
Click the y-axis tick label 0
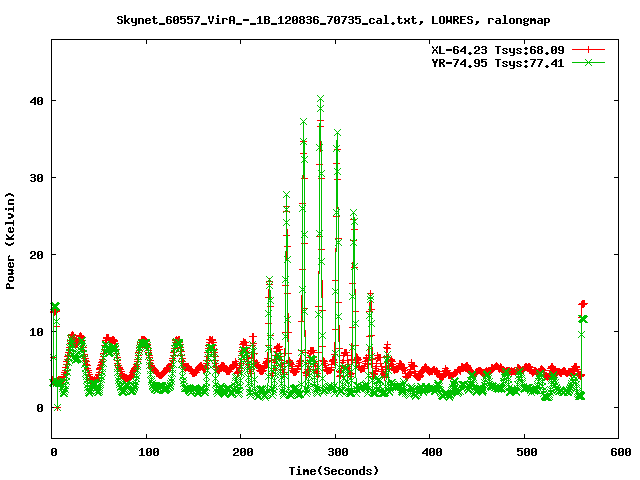(40, 408)
